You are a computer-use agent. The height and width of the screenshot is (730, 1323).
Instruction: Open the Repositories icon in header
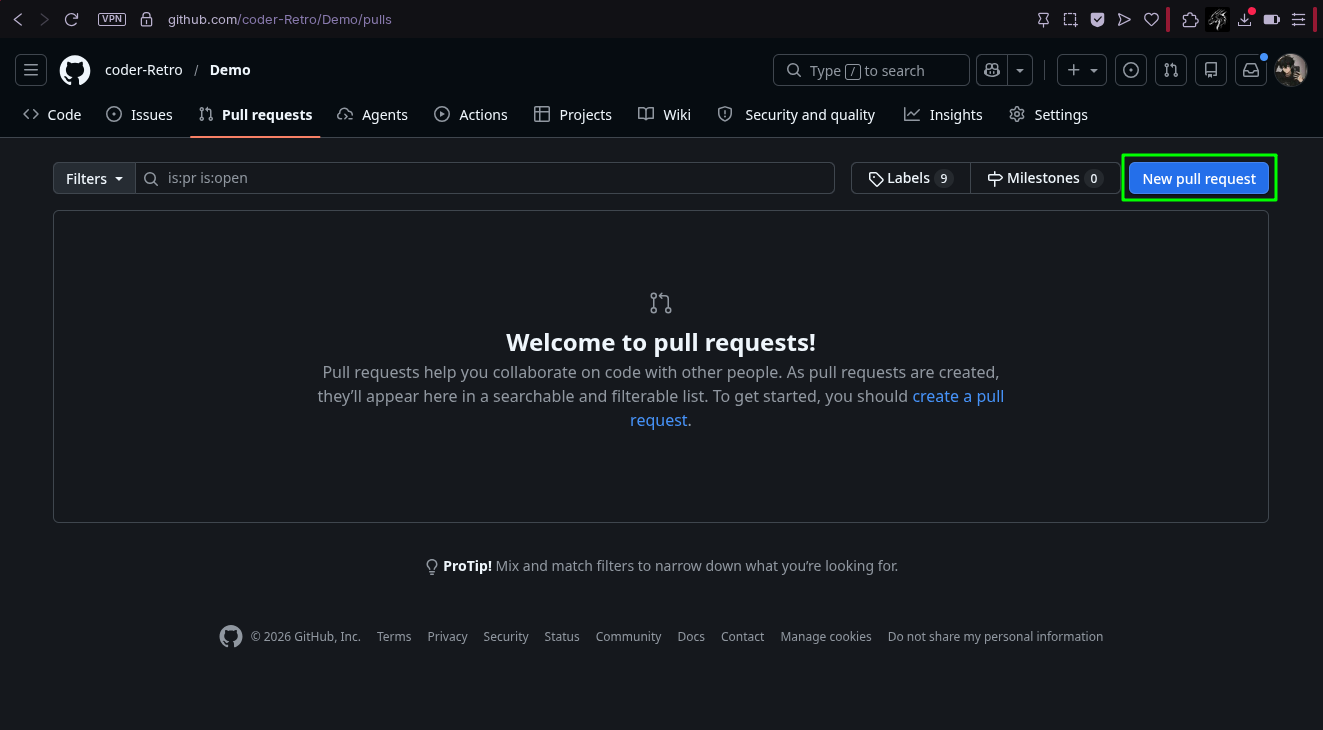tap(1211, 70)
